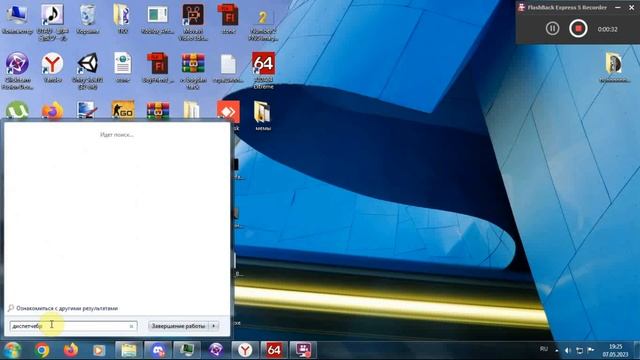Select the CS:GO desktop shortcut

coord(123,110)
